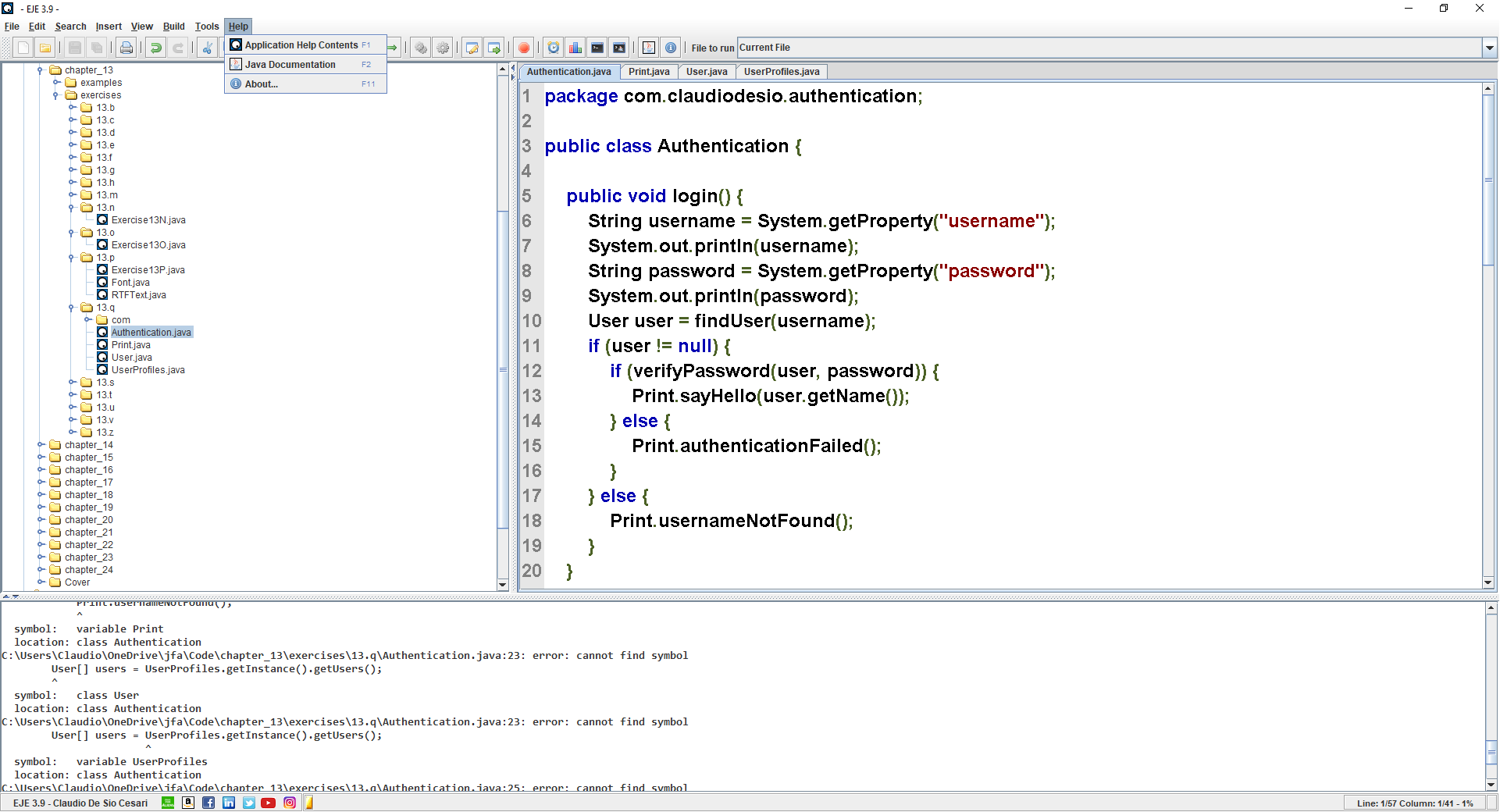Open the YouTube link in status bar

click(x=268, y=803)
